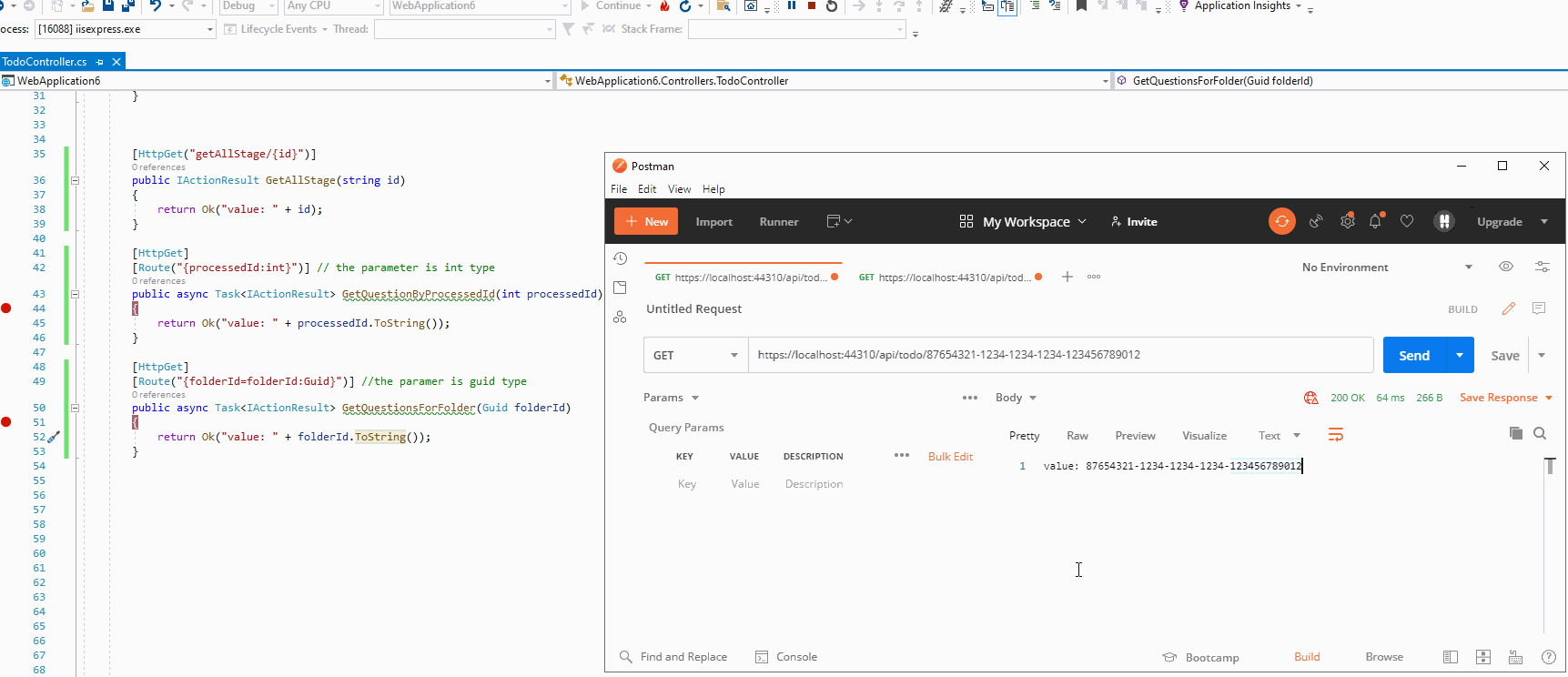Open manage environments sliders icon

click(1543, 267)
